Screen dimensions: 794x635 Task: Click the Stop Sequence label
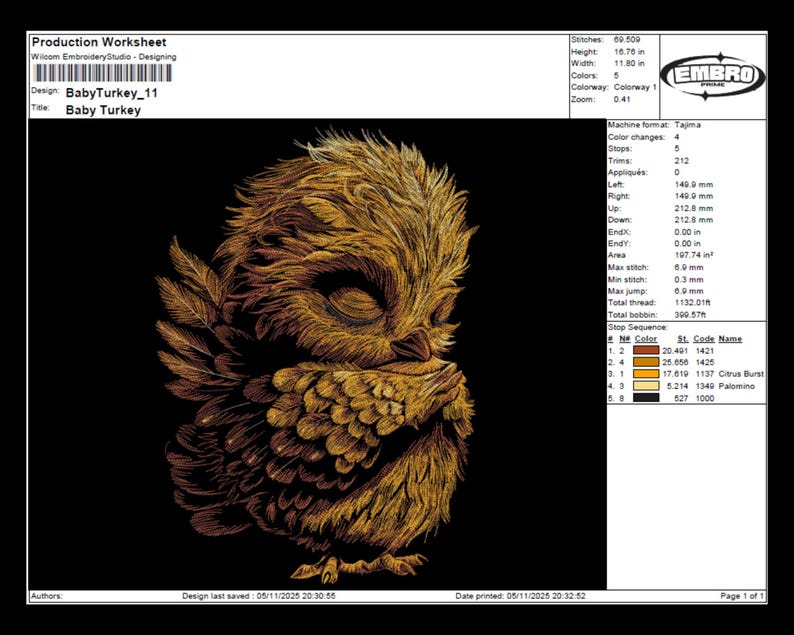638,327
